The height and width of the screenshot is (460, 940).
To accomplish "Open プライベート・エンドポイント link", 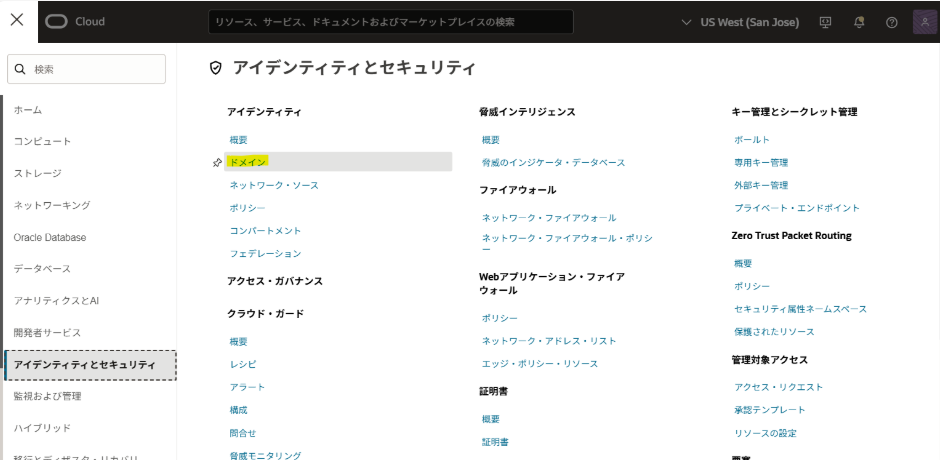I will coord(797,208).
